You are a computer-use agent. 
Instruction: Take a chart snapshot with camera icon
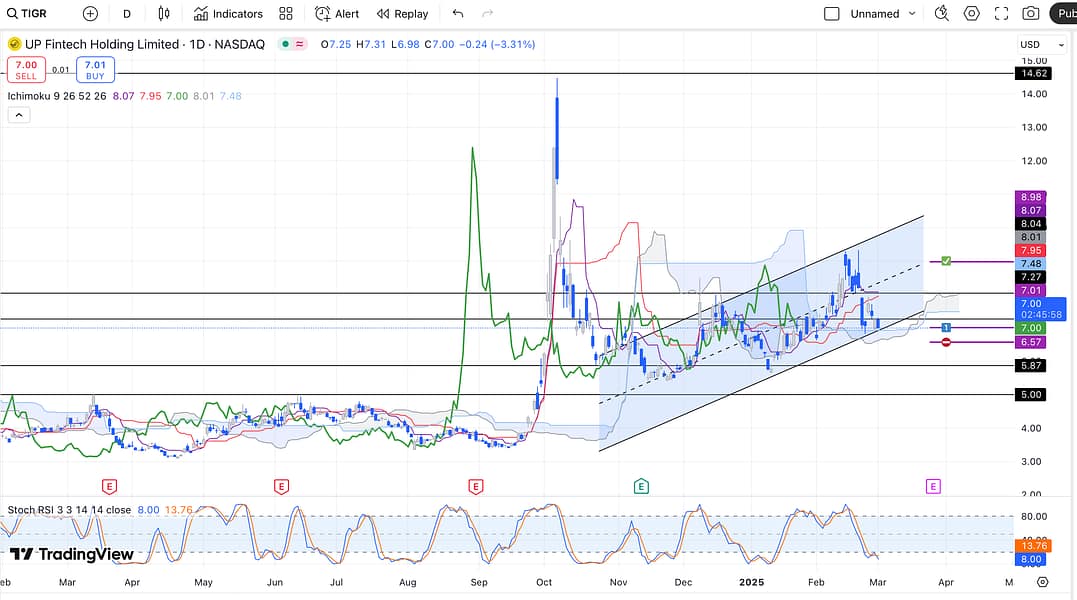(1030, 14)
